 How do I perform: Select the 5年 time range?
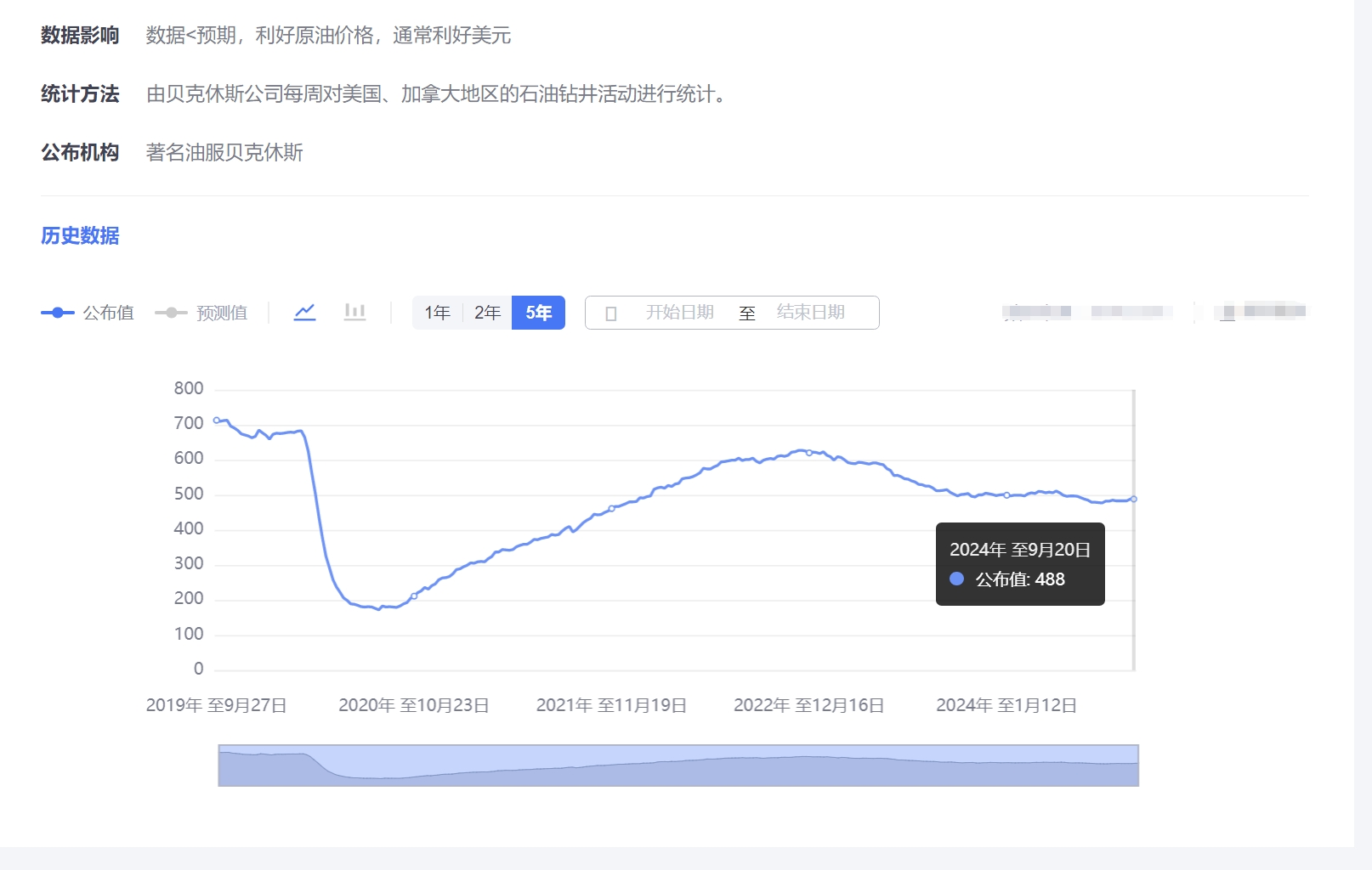coord(538,313)
